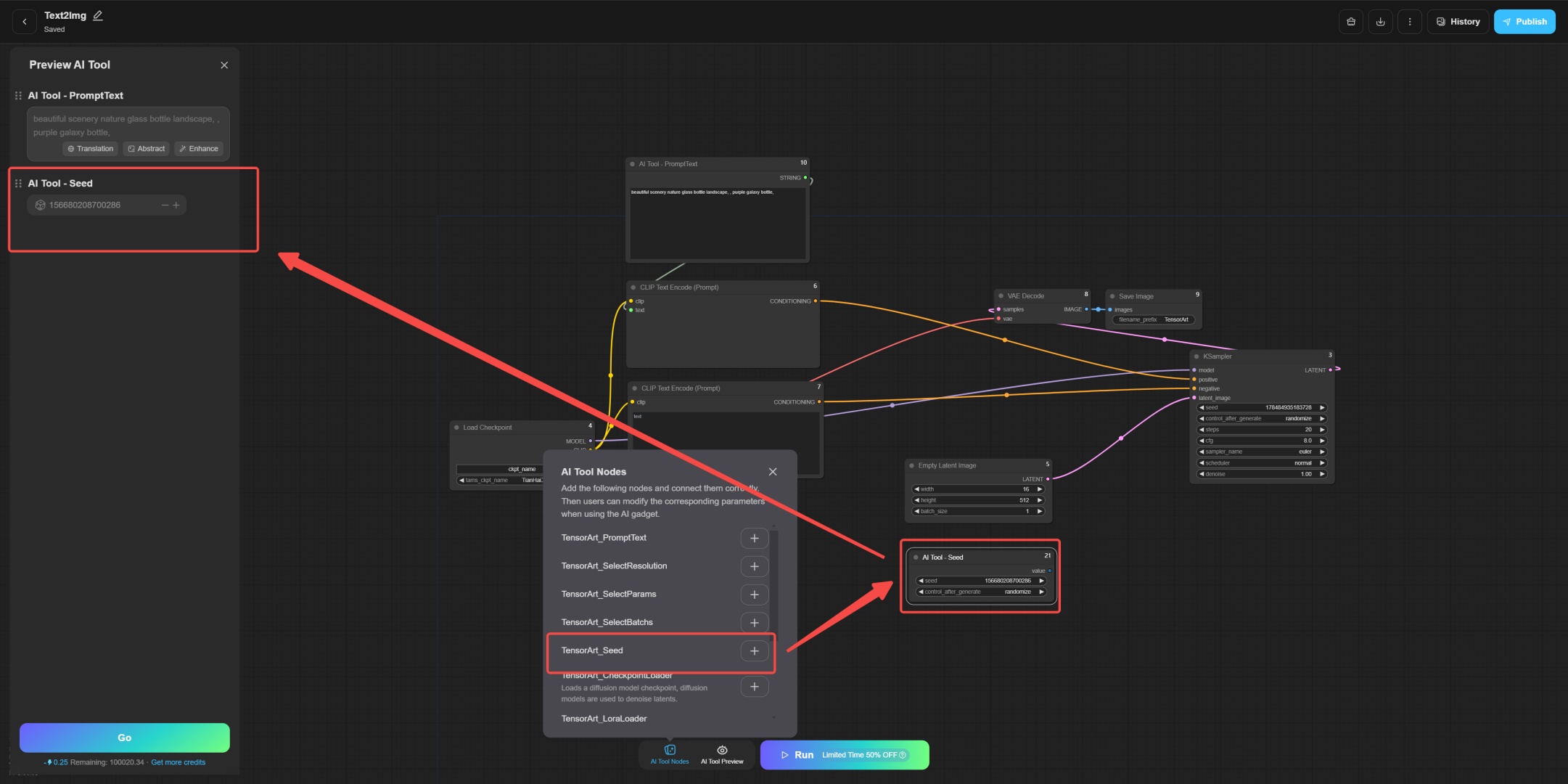The height and width of the screenshot is (784, 1568).
Task: Change AI Tool Seed control_after_generate with right arrow
Action: point(1041,592)
